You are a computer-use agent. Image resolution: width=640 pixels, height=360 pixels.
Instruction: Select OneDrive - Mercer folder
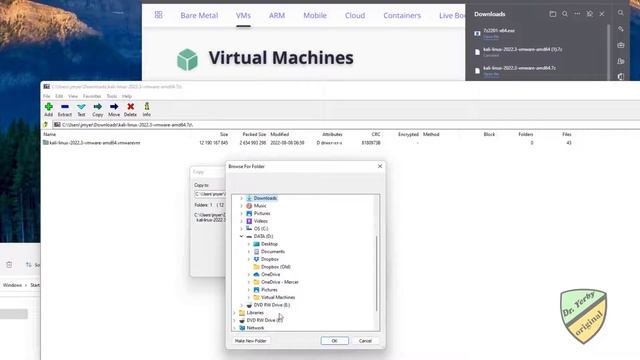(280, 282)
